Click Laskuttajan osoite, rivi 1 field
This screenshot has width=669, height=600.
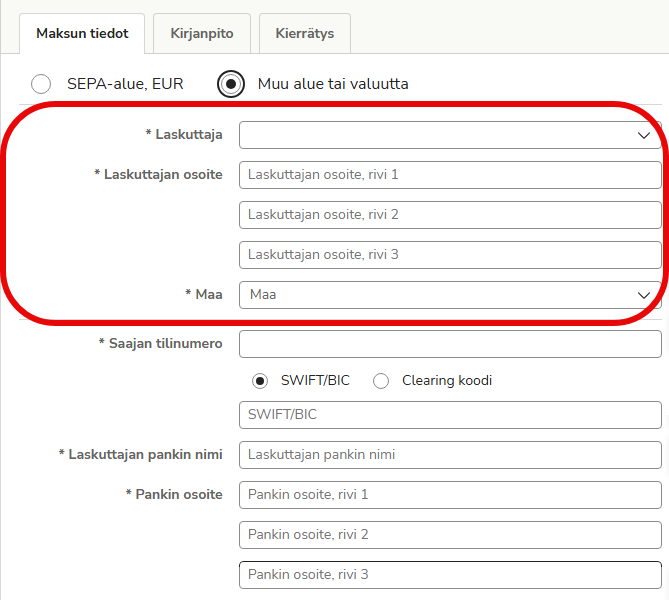[450, 175]
